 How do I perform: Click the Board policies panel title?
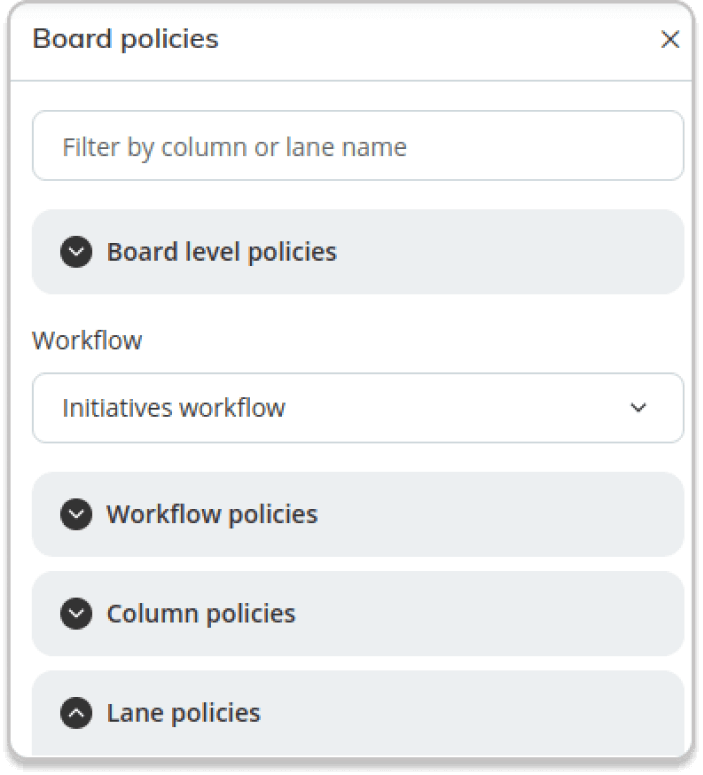126,39
